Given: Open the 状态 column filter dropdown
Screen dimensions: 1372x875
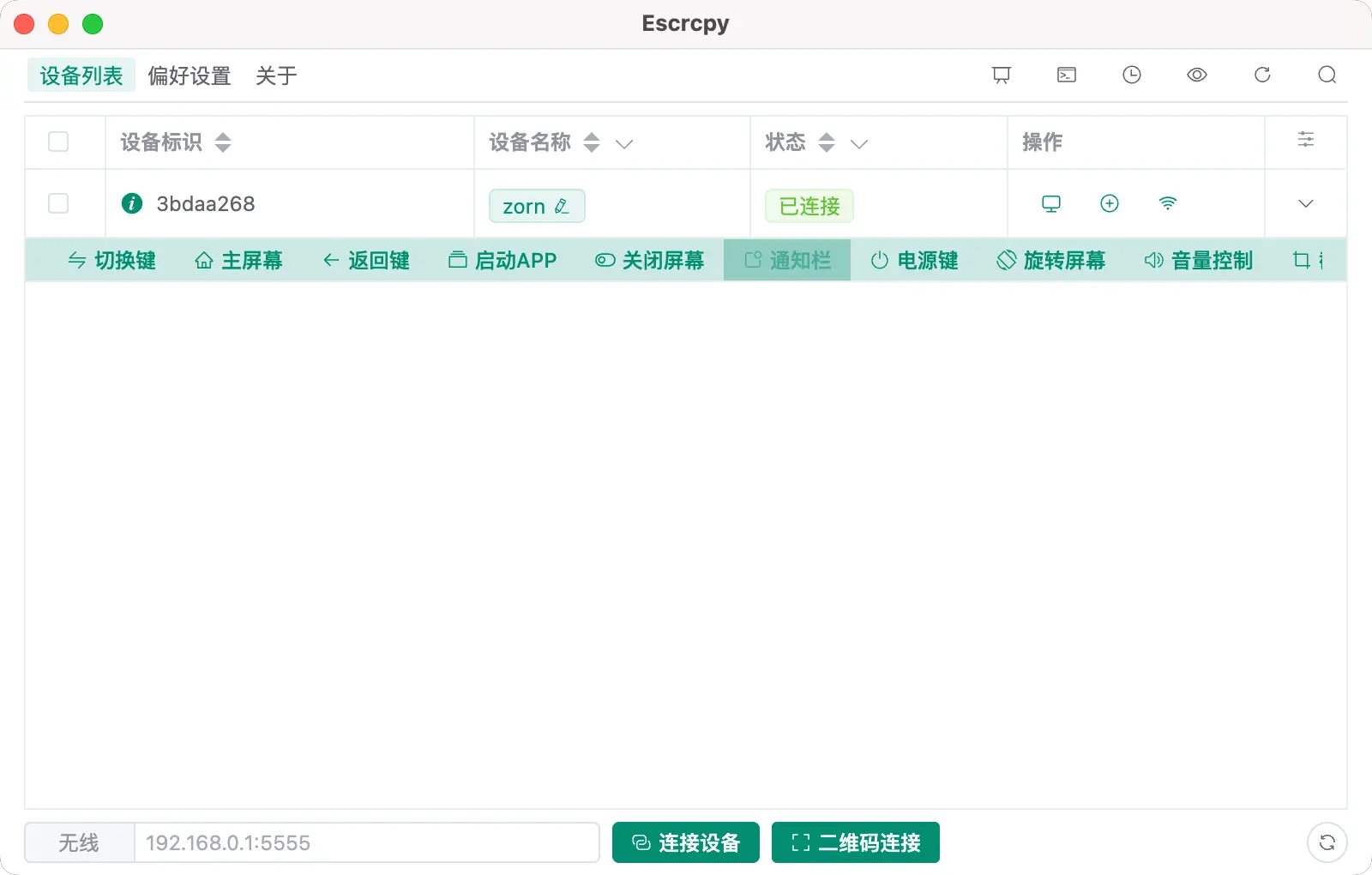Looking at the screenshot, I should pos(859,143).
